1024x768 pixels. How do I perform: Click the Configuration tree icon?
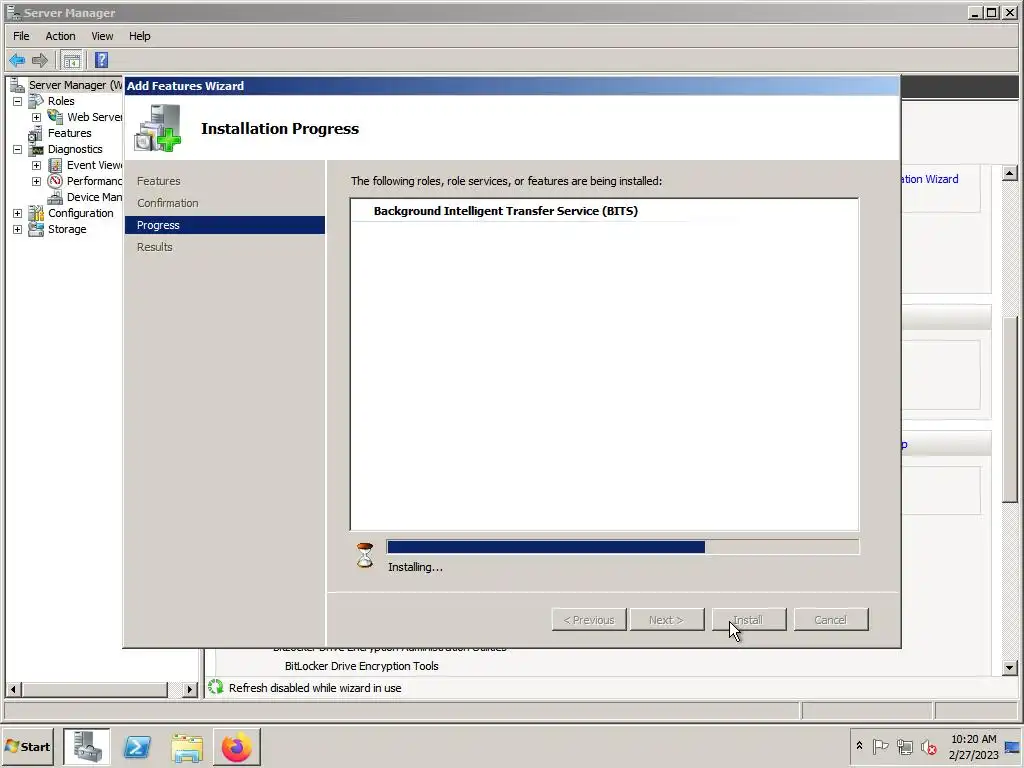coord(37,214)
